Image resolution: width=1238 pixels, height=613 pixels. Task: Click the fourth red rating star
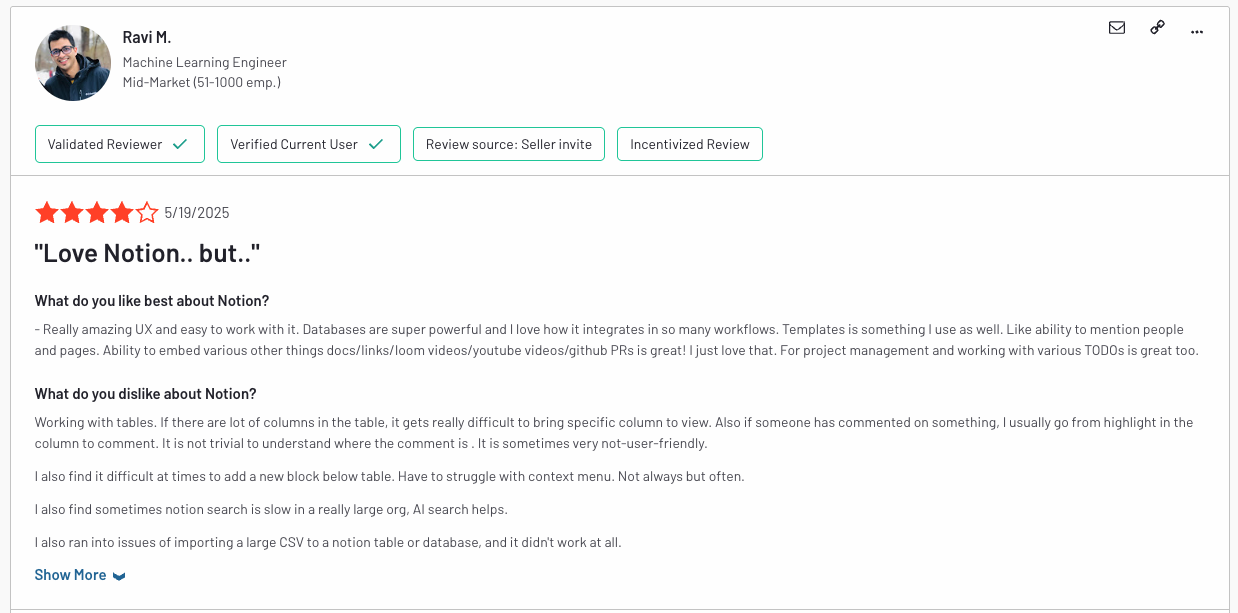pos(122,212)
